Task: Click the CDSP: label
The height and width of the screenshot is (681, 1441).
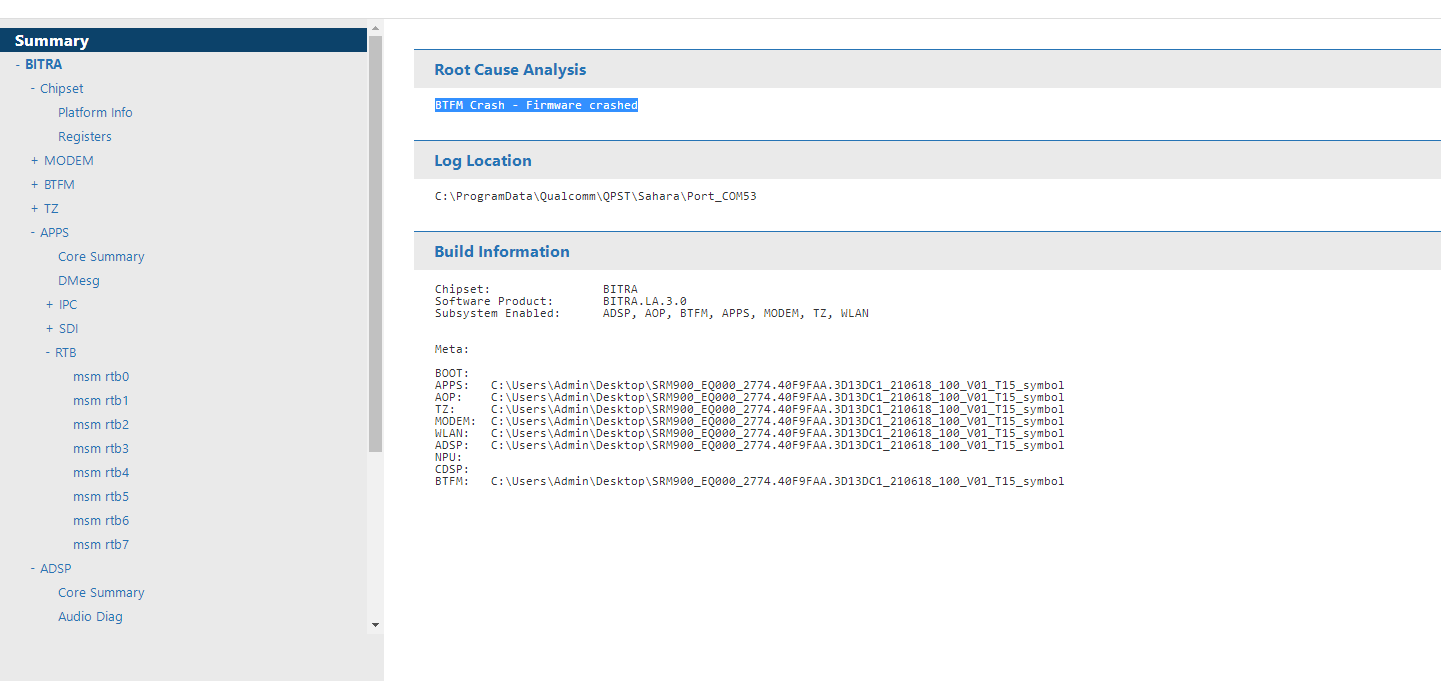Action: (x=452, y=469)
